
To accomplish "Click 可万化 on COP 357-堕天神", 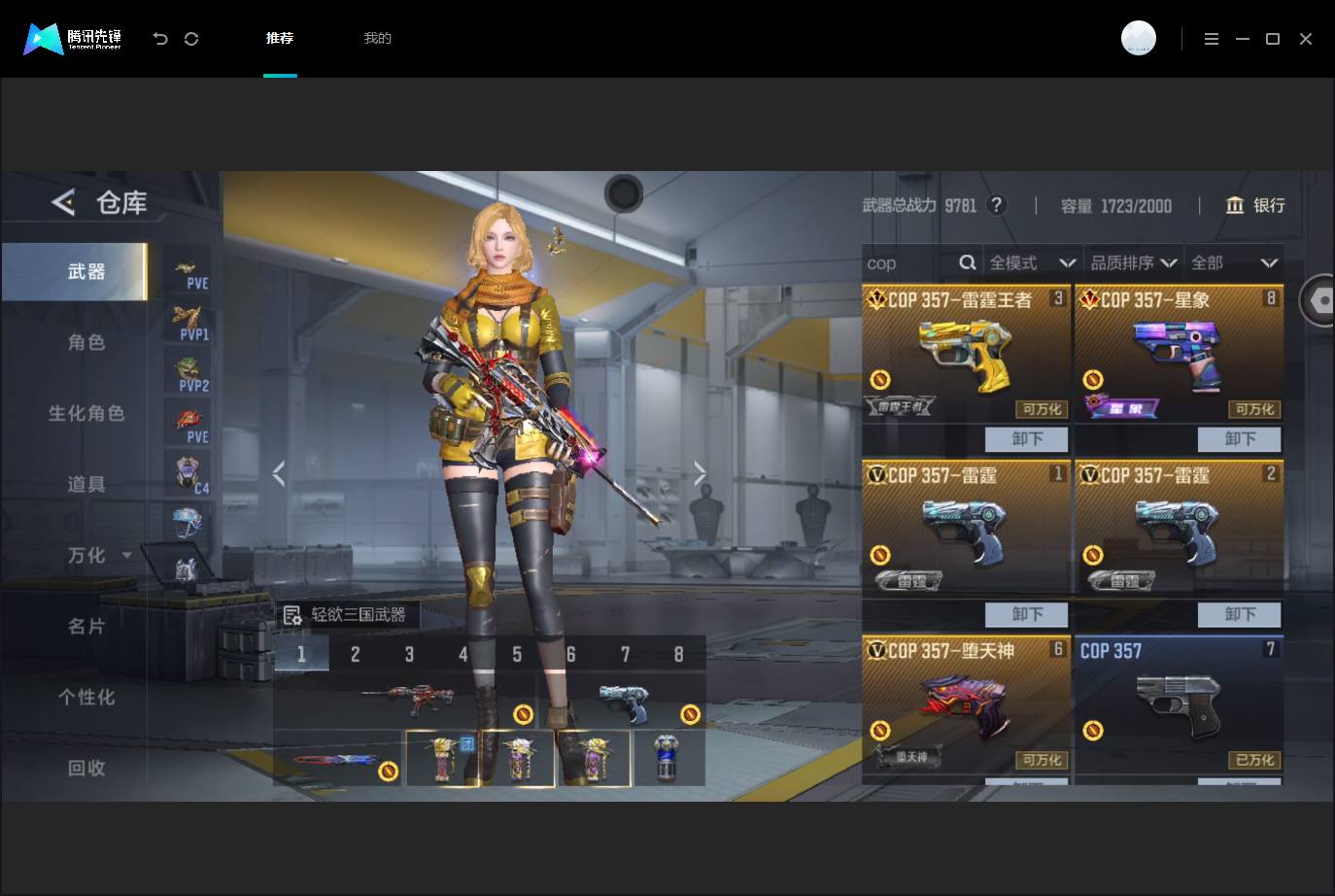I will tap(1042, 760).
